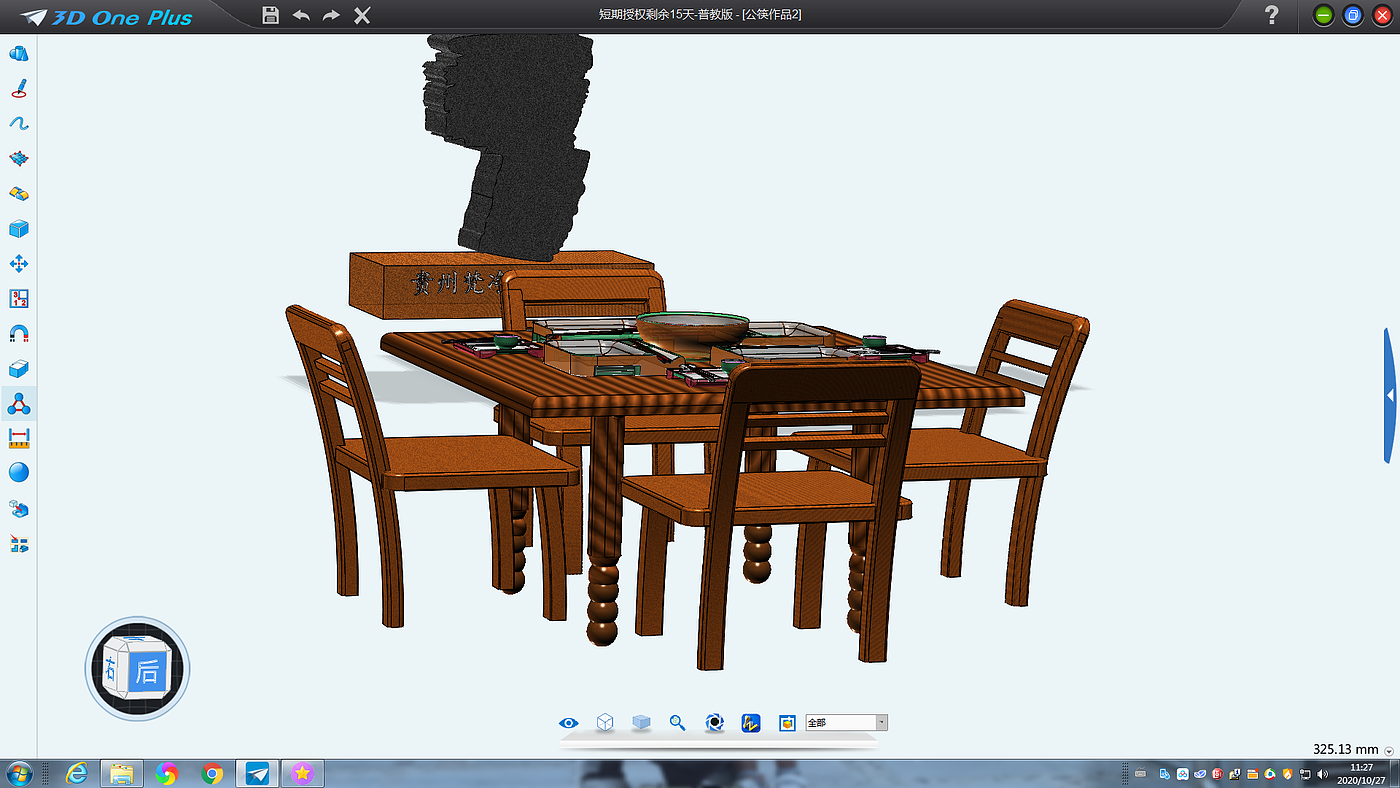Screen dimensions: 1400x788
Task: Pick the blue sphere material tool
Action: tap(18, 472)
